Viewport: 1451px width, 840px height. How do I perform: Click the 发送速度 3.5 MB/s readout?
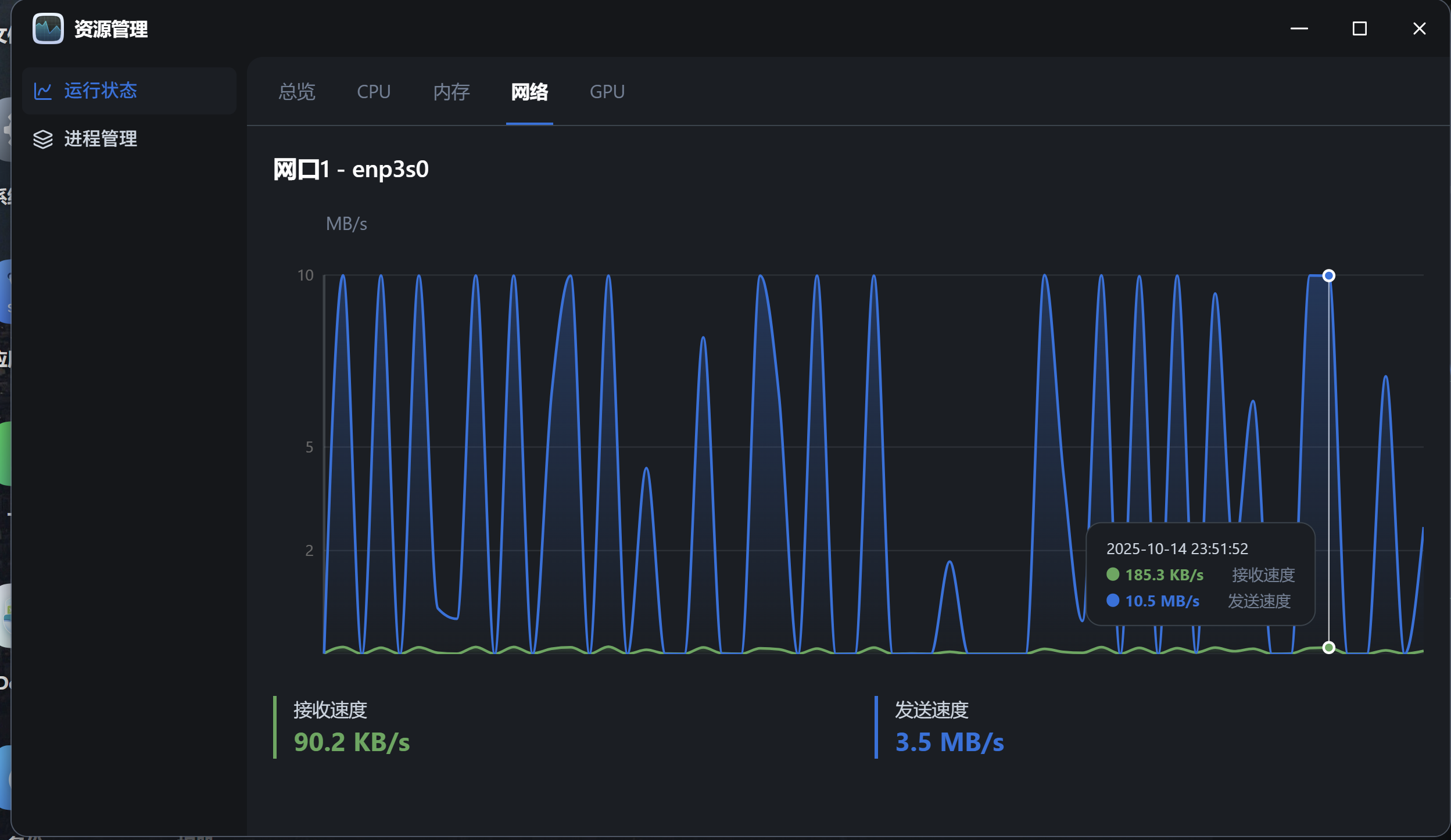950,742
